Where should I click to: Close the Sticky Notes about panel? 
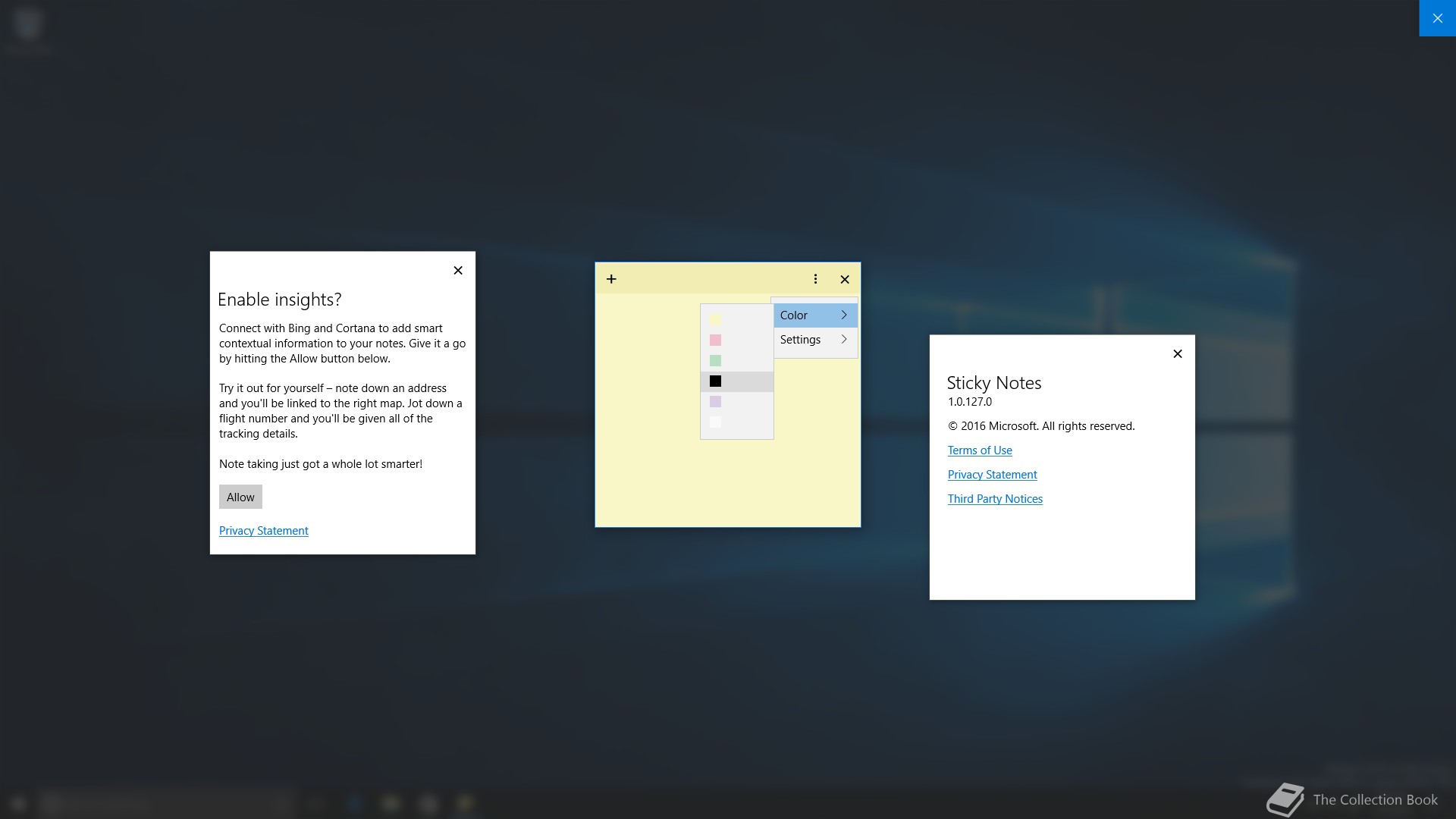(x=1178, y=353)
